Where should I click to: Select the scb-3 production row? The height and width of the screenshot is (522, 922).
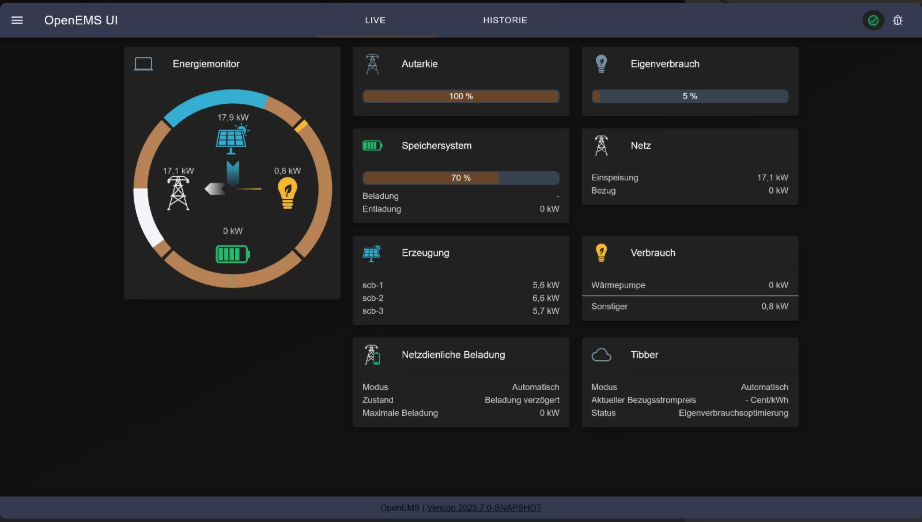click(x=461, y=311)
